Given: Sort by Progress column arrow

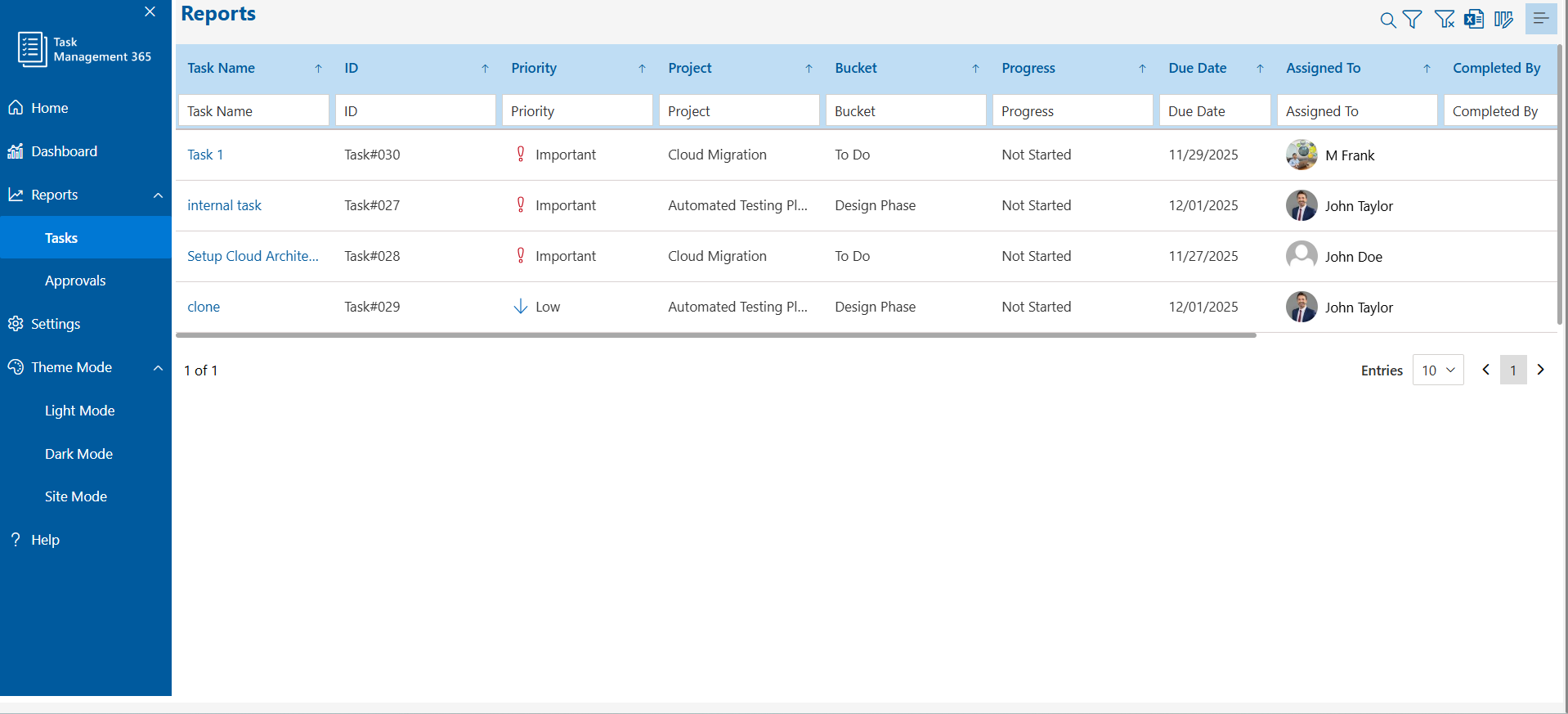Looking at the screenshot, I should tap(1143, 69).
